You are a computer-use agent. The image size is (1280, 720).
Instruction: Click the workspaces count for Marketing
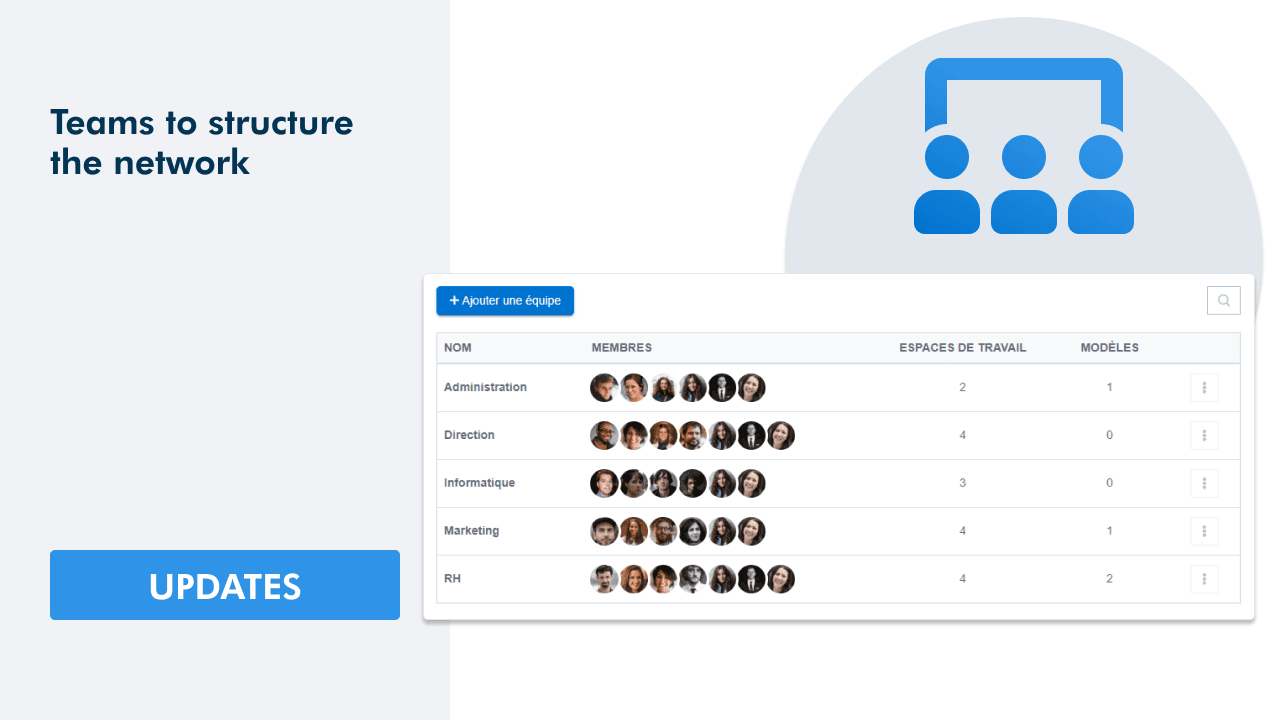962,531
